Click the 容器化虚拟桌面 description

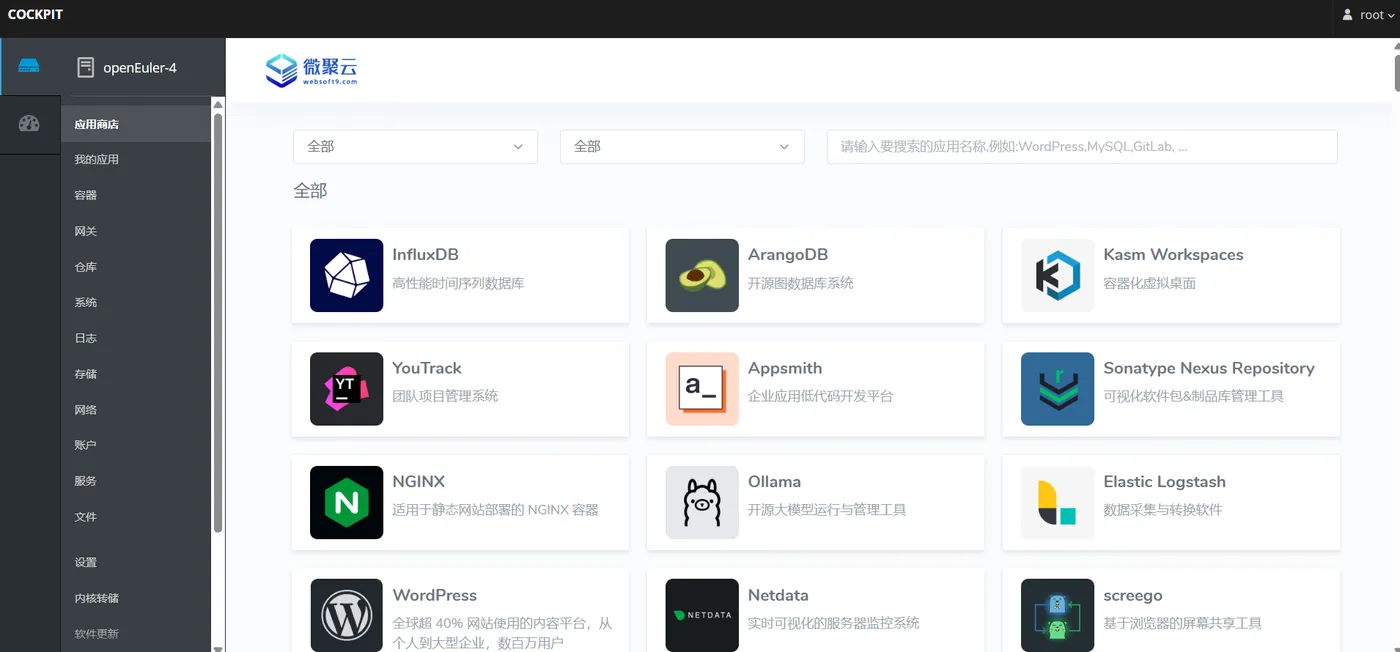point(1149,283)
